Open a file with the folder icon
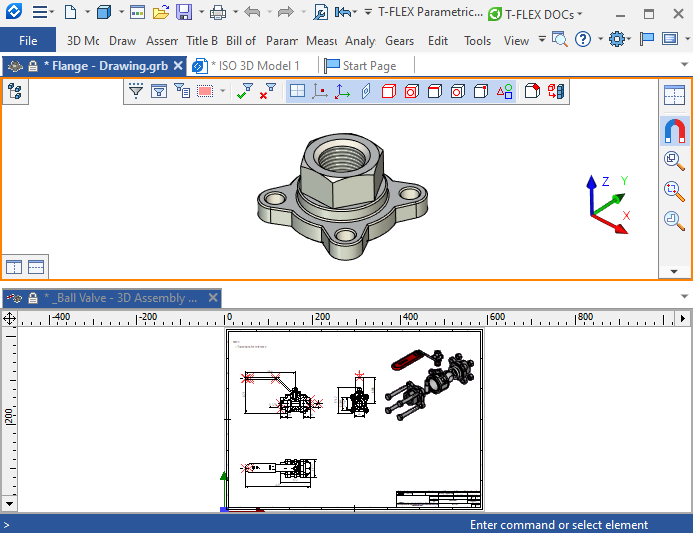This screenshot has width=693, height=533. tap(161, 12)
